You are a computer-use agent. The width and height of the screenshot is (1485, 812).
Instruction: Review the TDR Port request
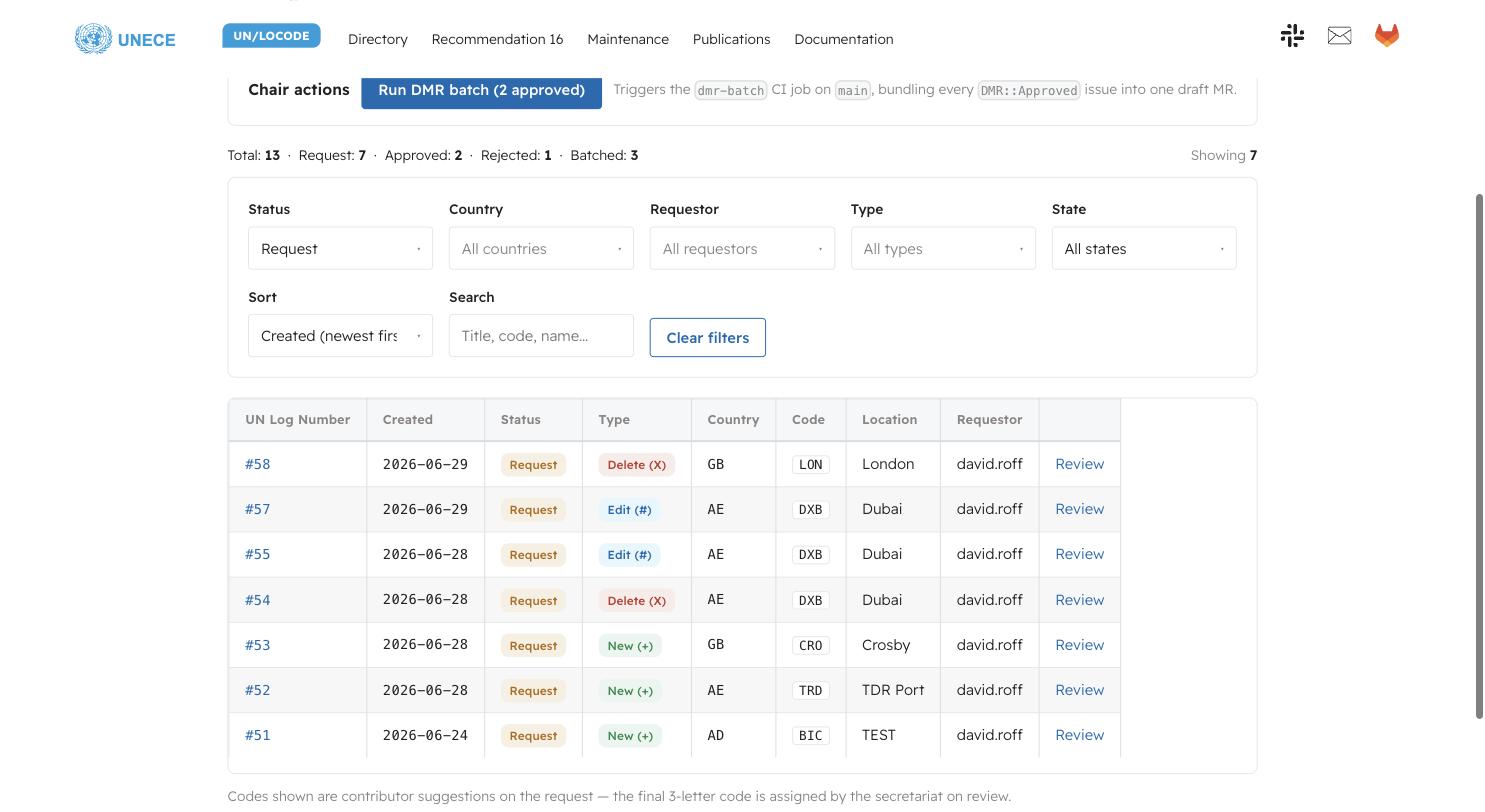1079,690
